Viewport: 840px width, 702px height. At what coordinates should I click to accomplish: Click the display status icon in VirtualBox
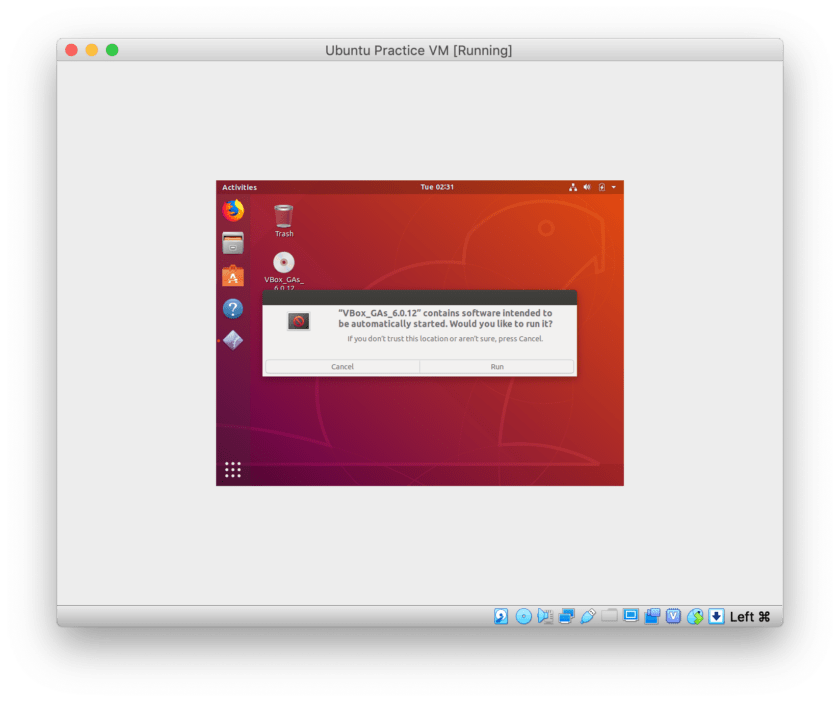(631, 616)
